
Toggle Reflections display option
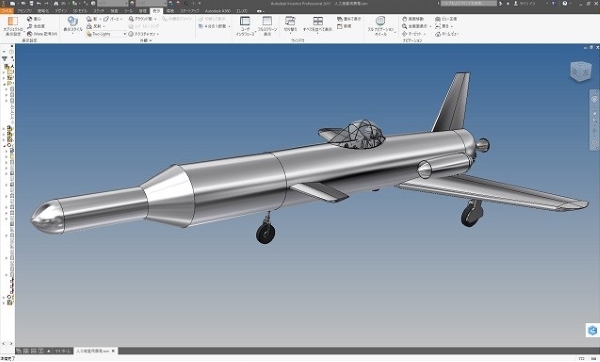pos(95,26)
